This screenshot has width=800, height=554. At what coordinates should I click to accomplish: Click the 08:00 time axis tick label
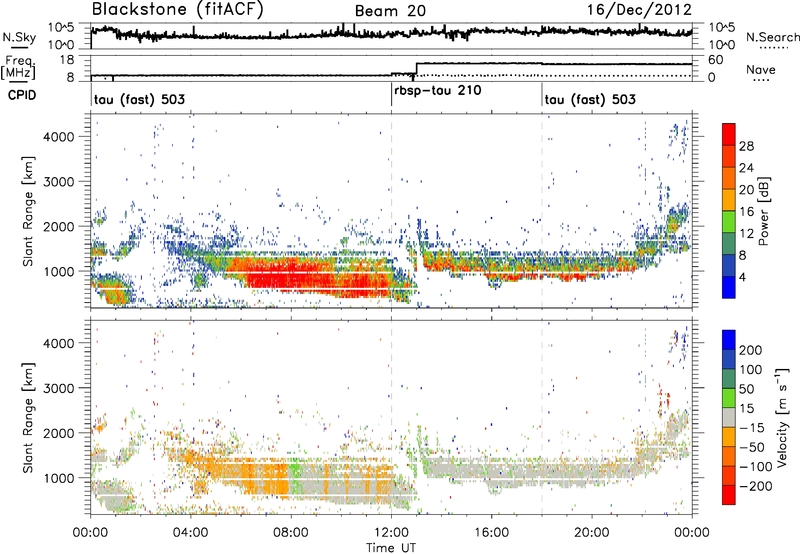[x=291, y=533]
